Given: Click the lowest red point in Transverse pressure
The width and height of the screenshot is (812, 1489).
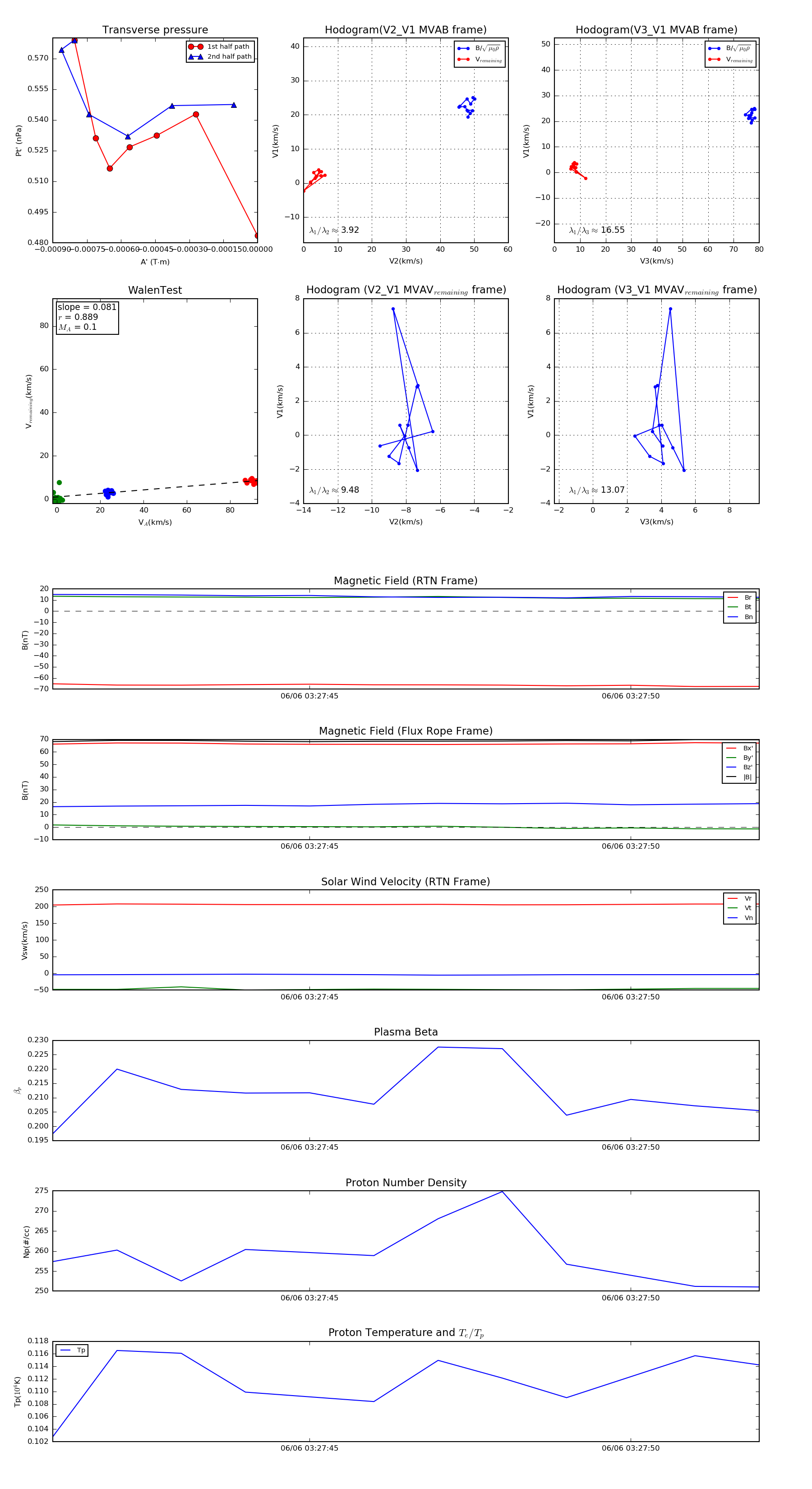Looking at the screenshot, I should [x=257, y=236].
